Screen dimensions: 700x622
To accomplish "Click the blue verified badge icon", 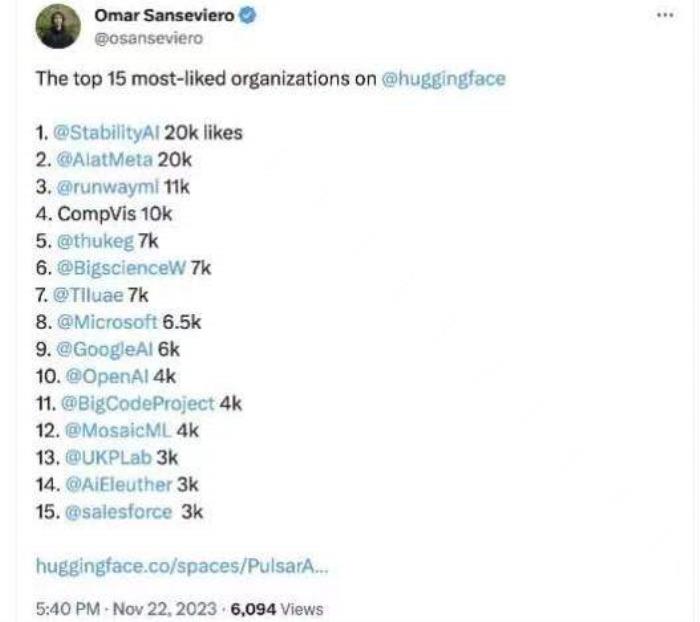I will (x=248, y=16).
